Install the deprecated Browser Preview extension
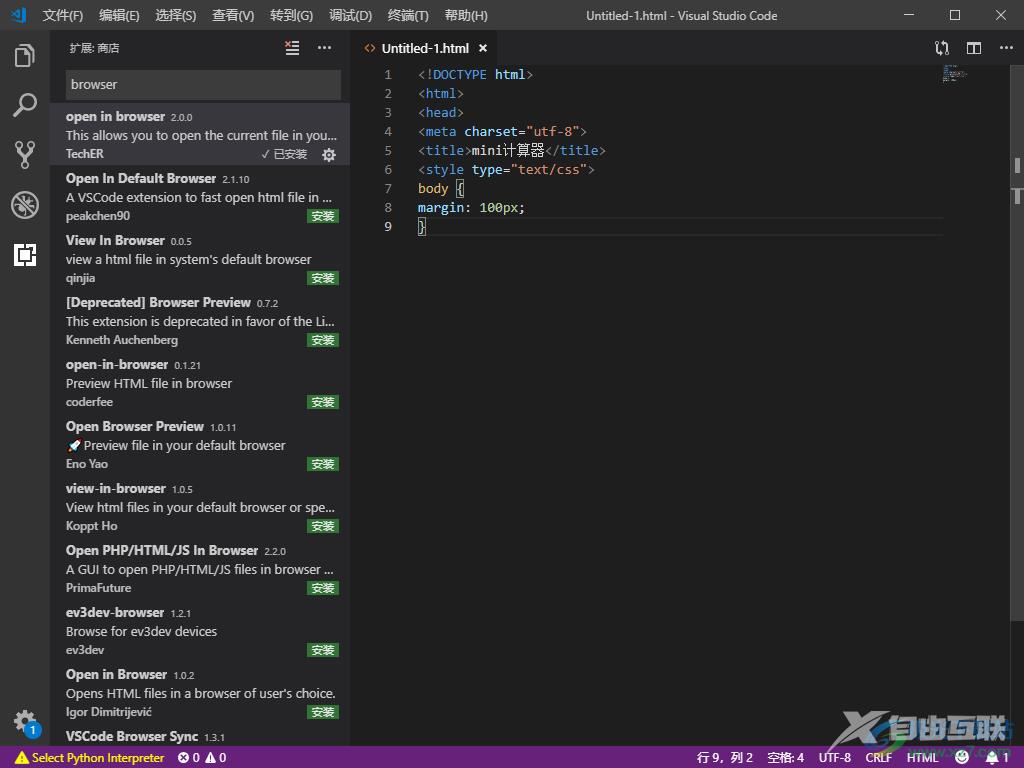The image size is (1024, 768). (x=323, y=340)
